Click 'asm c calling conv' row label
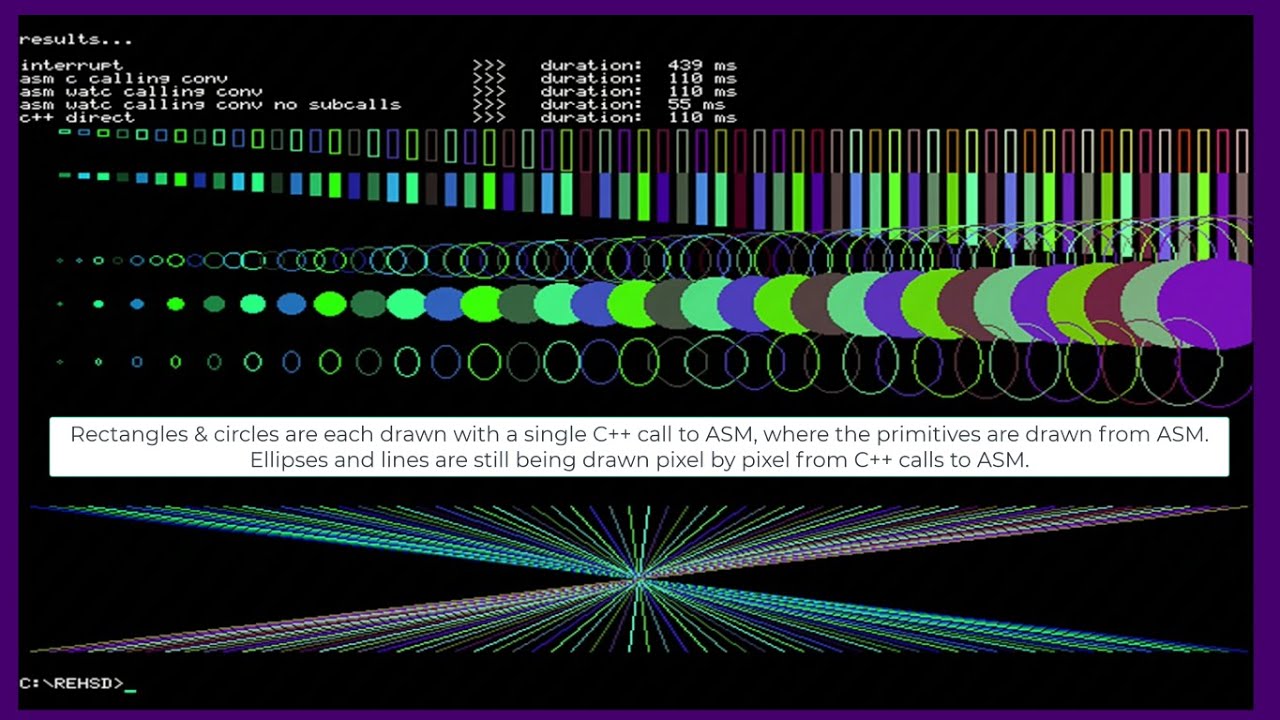This screenshot has width=1280, height=720. pyautogui.click(x=123, y=78)
